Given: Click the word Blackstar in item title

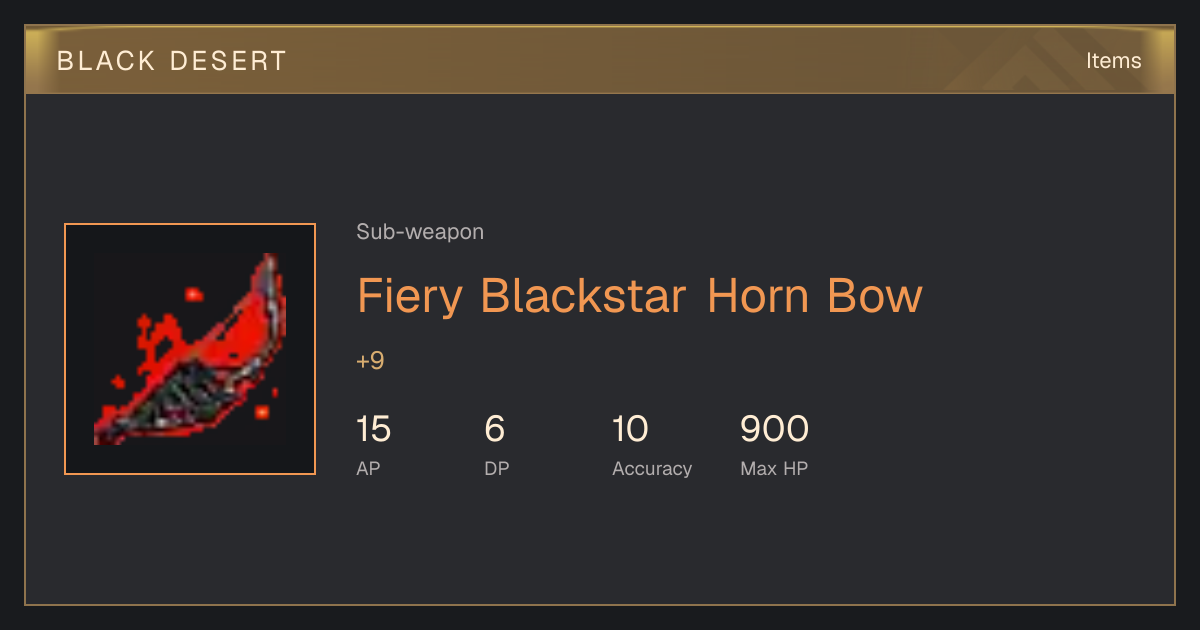Looking at the screenshot, I should [583, 296].
